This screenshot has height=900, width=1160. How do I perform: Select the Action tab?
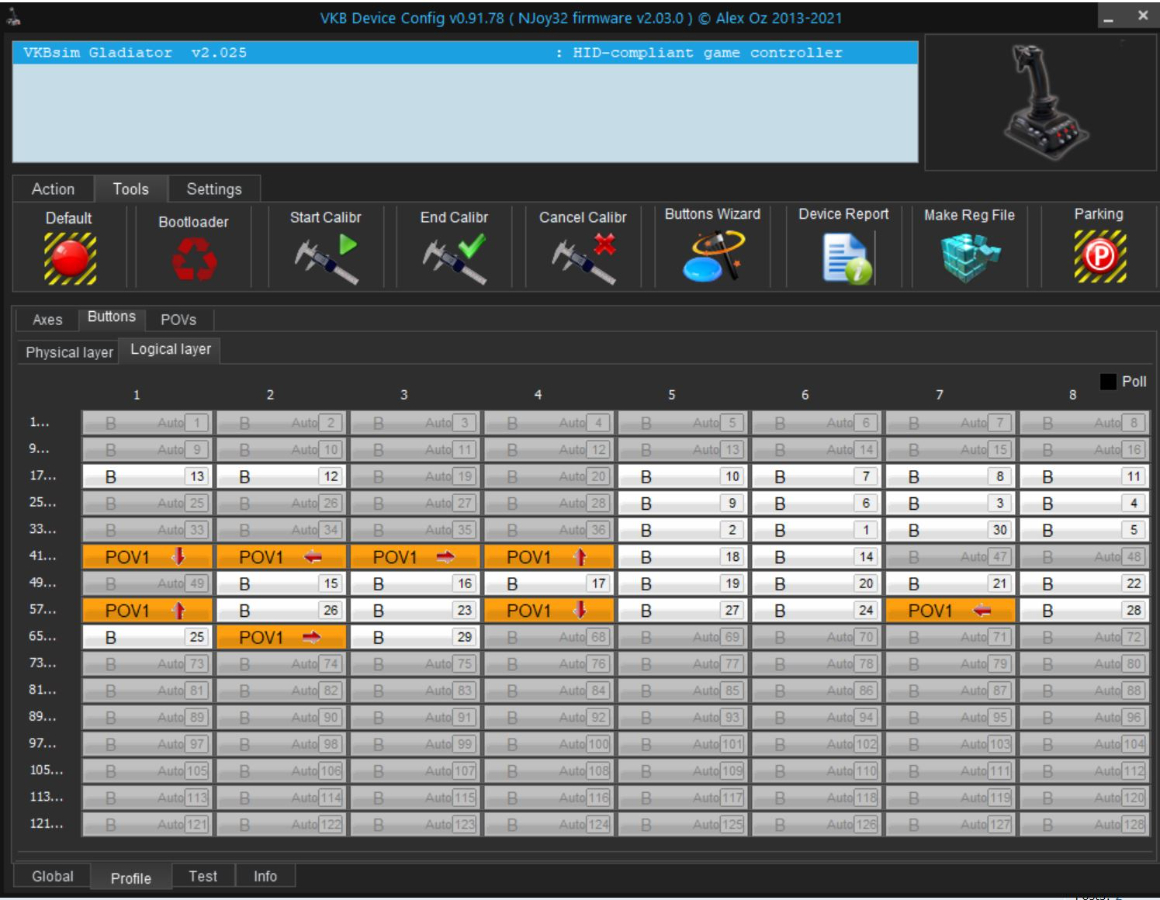click(x=53, y=189)
